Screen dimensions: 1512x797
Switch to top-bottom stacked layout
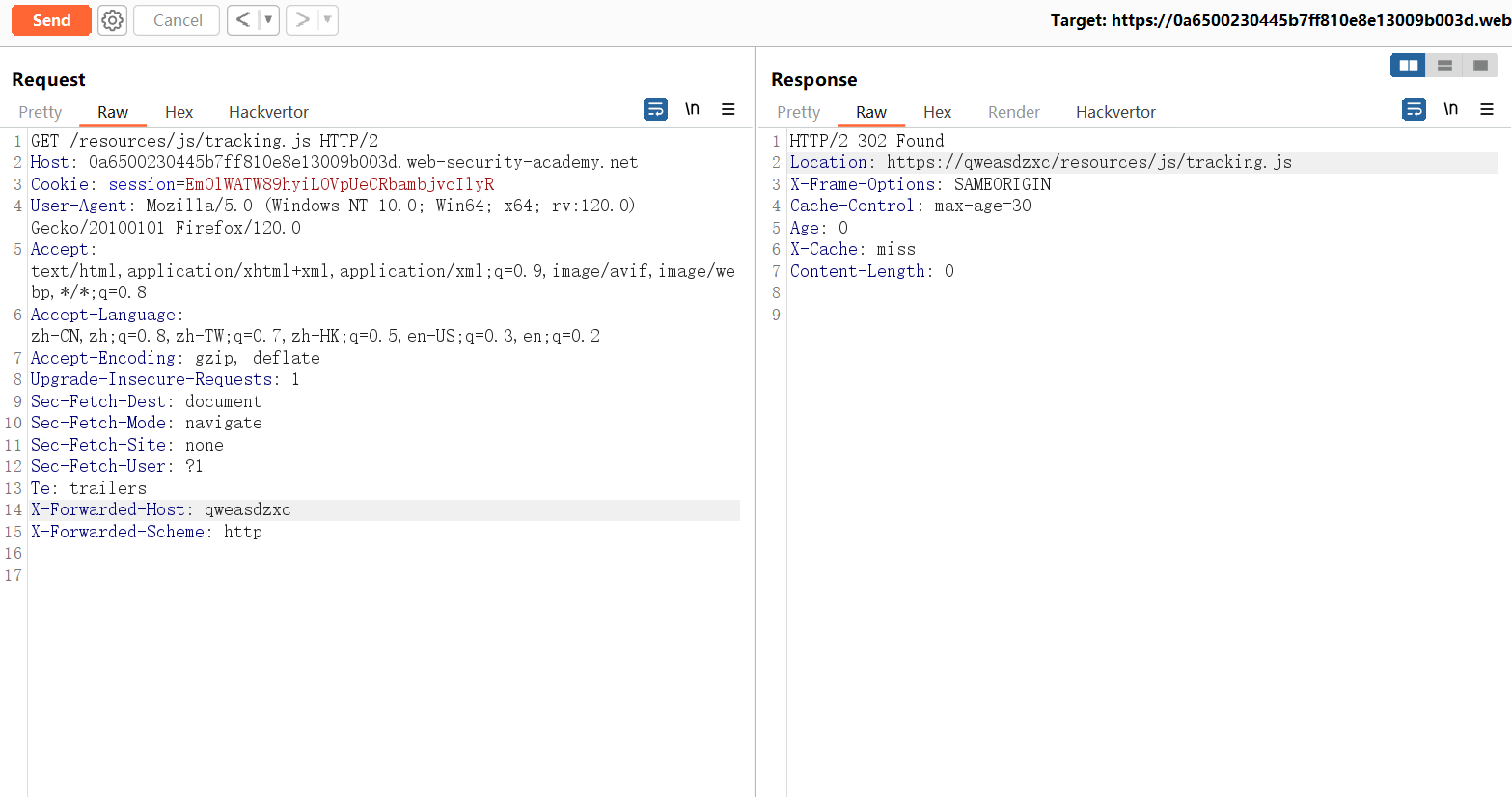click(x=1444, y=66)
